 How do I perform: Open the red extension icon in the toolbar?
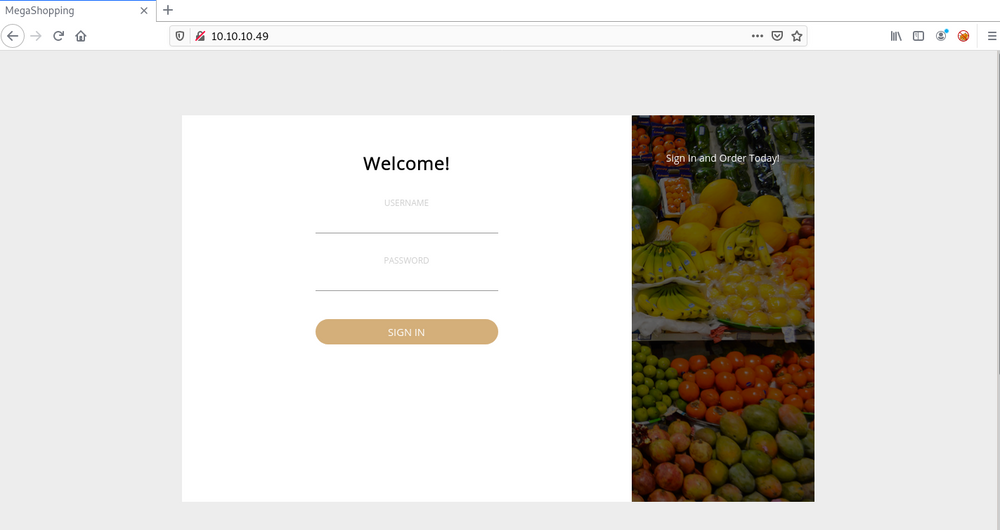pos(963,36)
